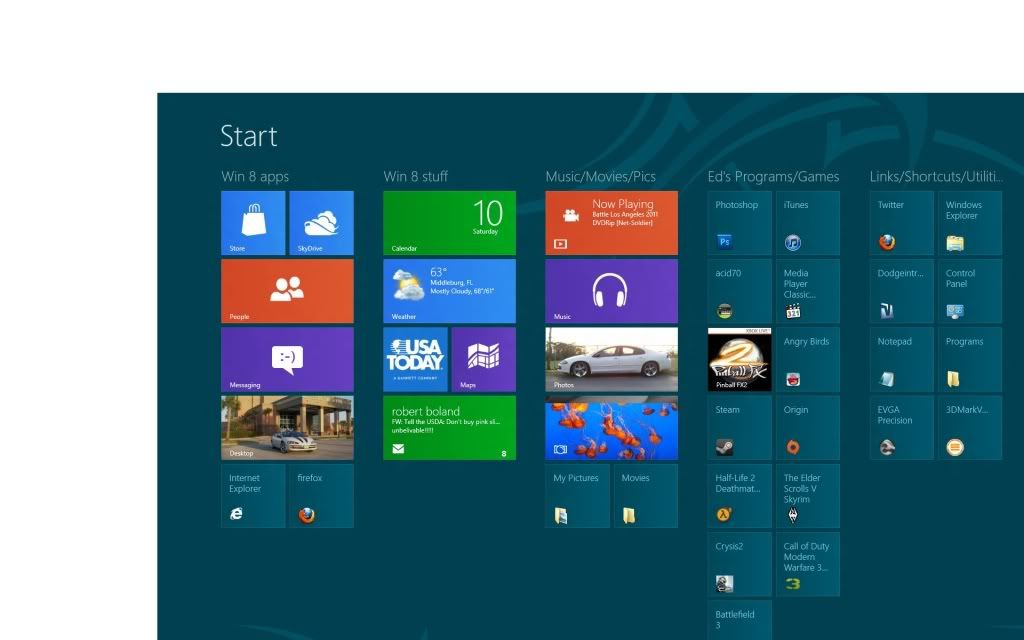Open the Steam tile
Viewport: 1024px width, 640px height.
[x=739, y=428]
